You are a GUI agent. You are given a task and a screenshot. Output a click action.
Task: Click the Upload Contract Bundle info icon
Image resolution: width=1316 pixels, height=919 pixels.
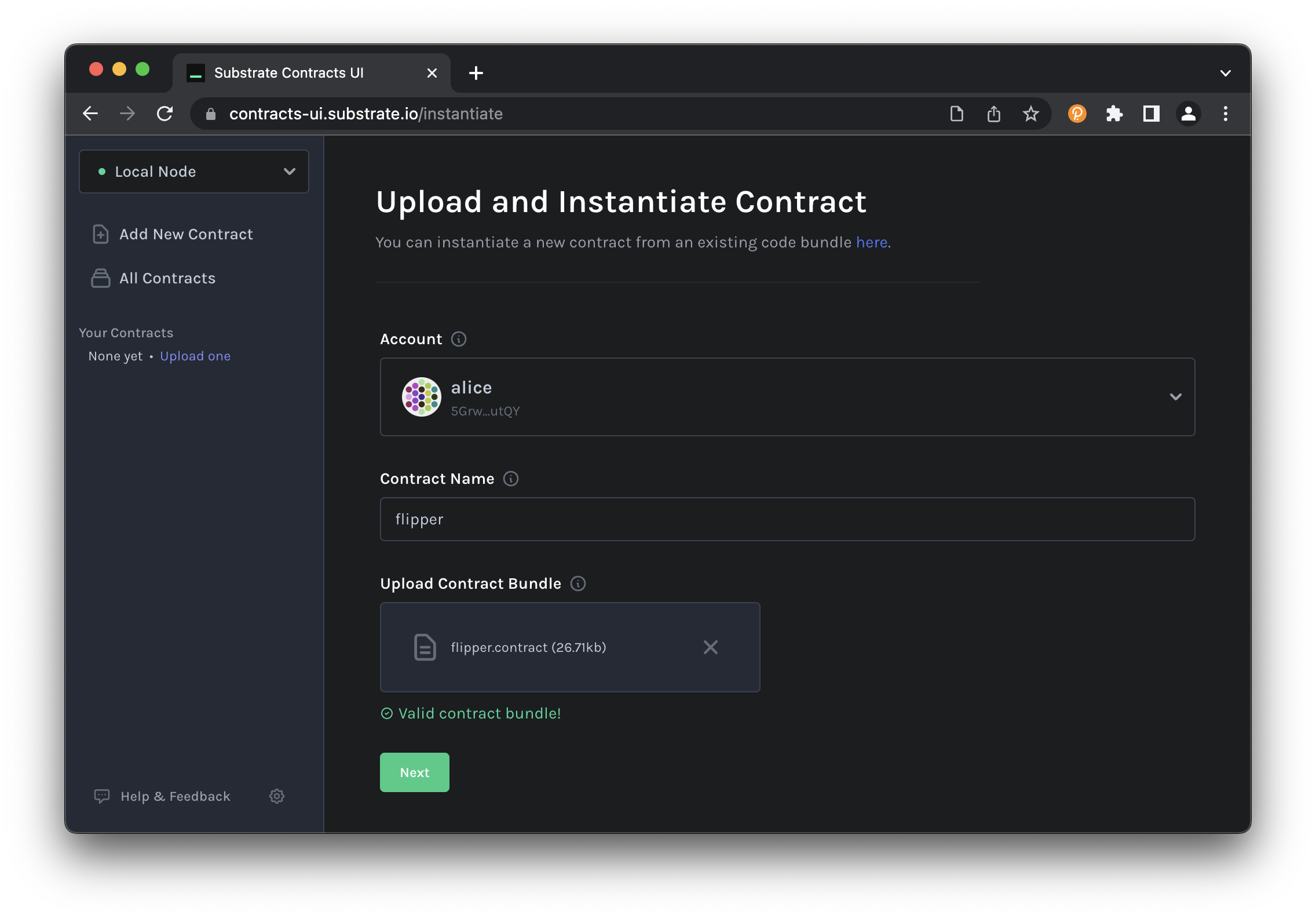point(578,584)
